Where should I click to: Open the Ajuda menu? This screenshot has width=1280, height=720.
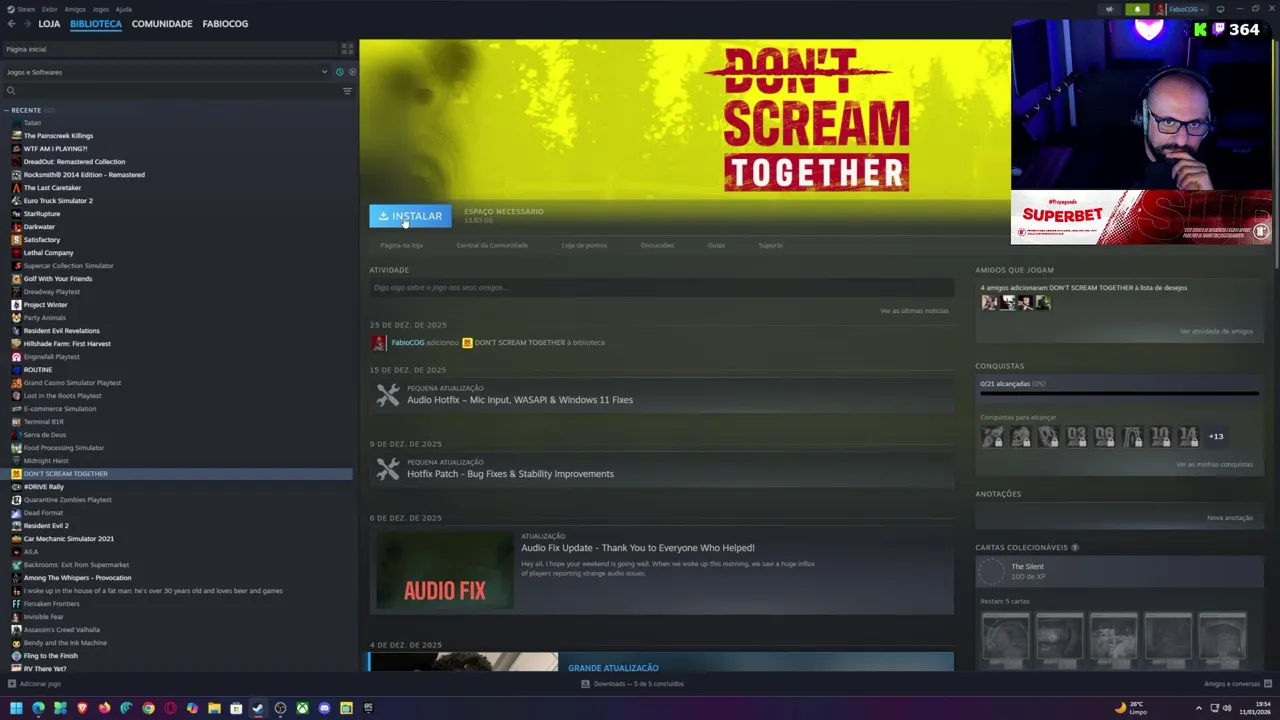124,9
